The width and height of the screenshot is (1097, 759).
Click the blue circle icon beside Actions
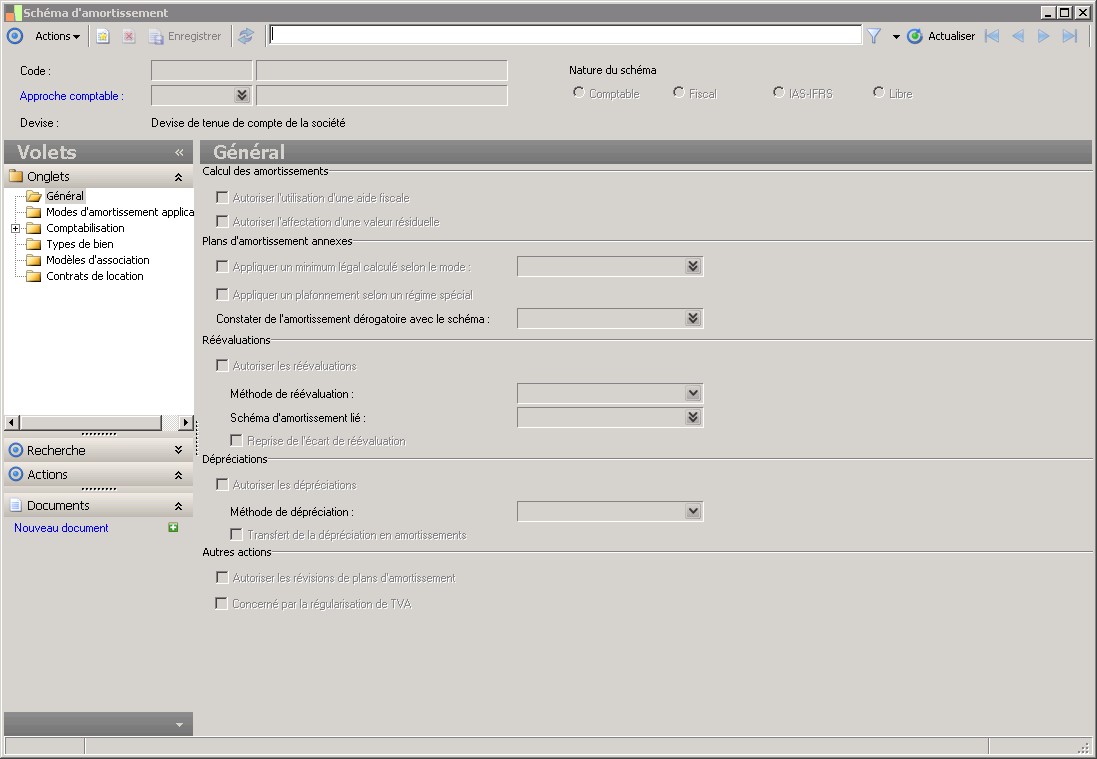coord(15,36)
